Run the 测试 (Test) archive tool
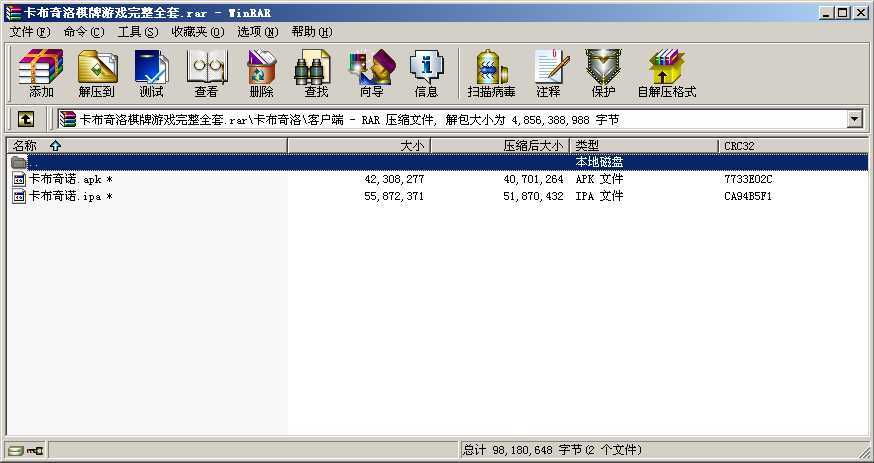The width and height of the screenshot is (874, 463). pyautogui.click(x=151, y=73)
